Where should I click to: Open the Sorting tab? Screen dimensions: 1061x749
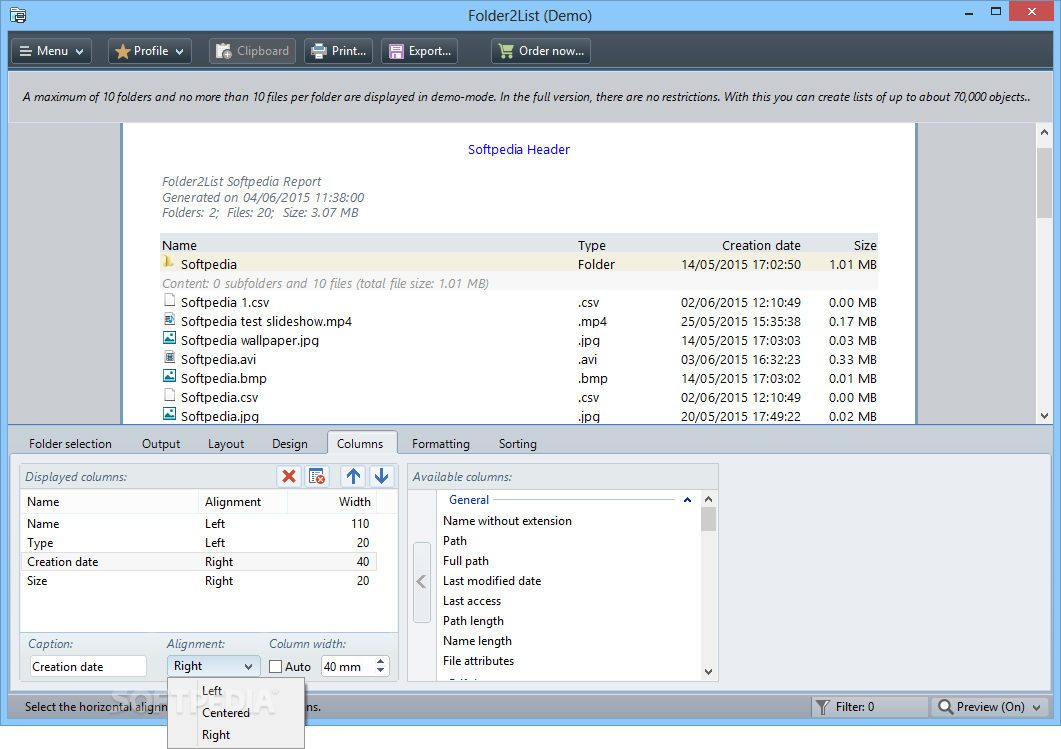pyautogui.click(x=518, y=444)
